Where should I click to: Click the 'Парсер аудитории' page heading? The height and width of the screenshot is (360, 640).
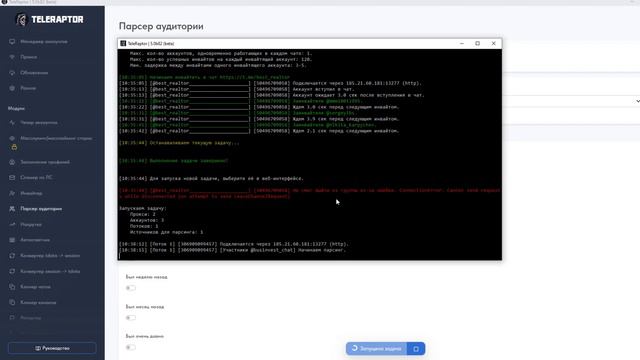161,26
